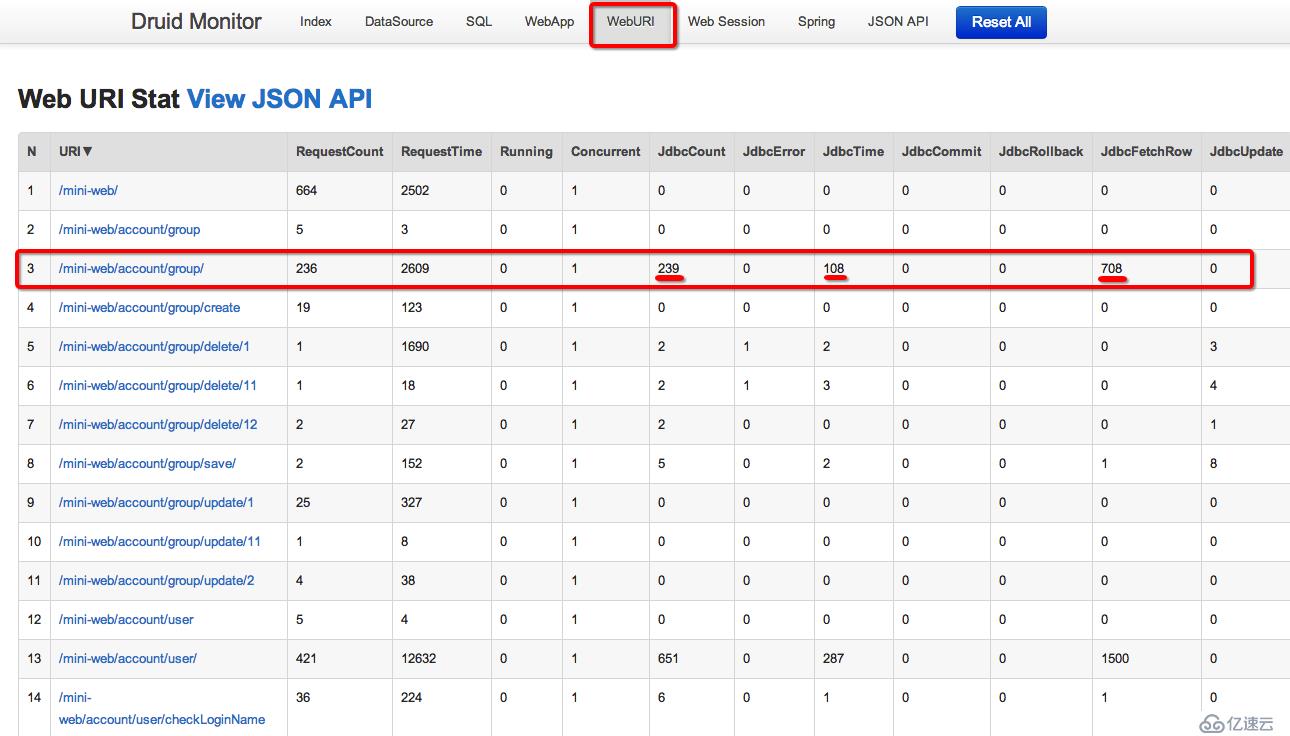Click RequestCount value 236
Screen dimensions: 1290x736
pos(306,268)
